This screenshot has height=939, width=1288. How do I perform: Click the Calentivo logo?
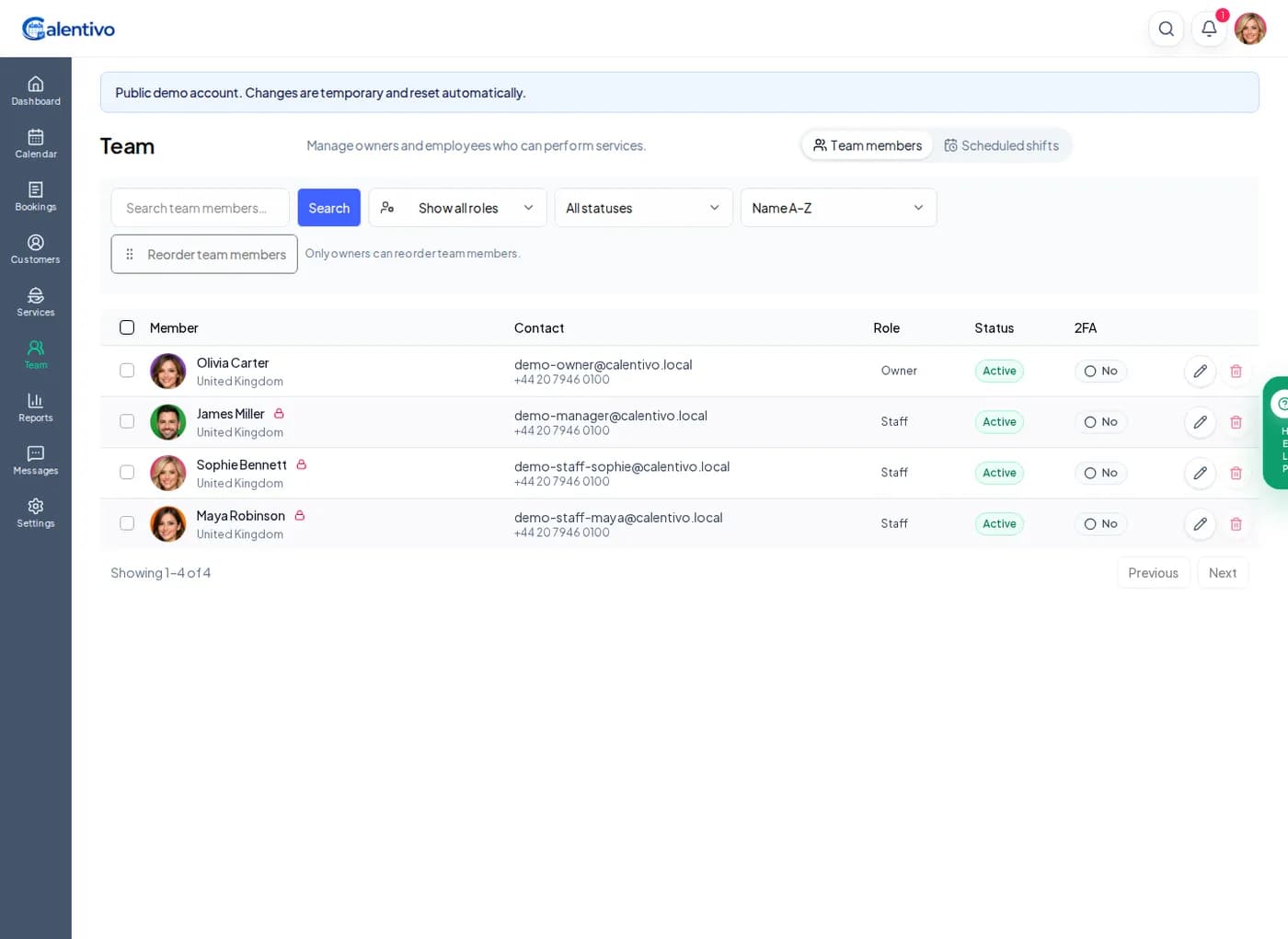coord(69,29)
